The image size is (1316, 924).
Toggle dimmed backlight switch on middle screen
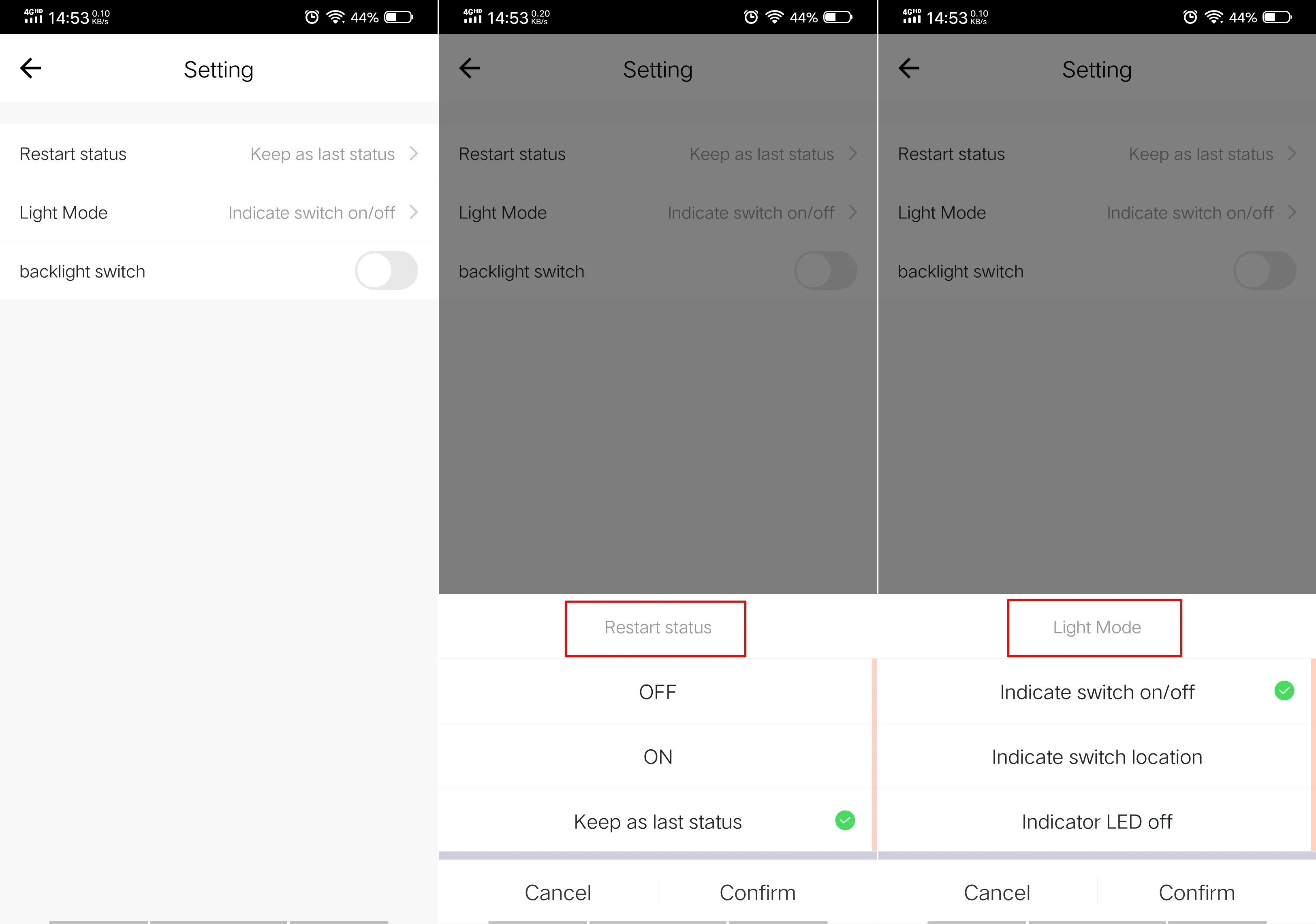[x=825, y=271]
